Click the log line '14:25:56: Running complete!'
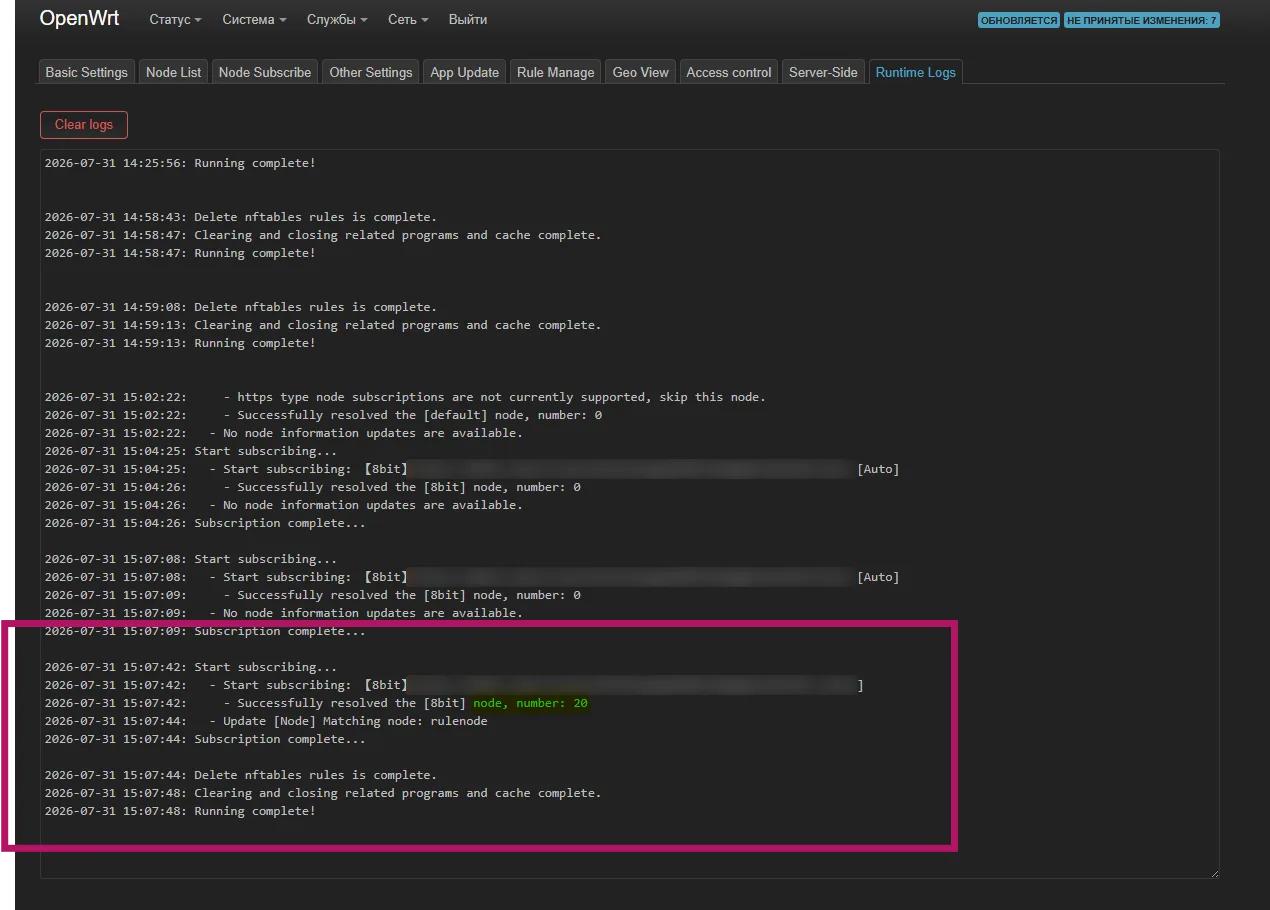The image size is (1270, 910). coord(180,163)
